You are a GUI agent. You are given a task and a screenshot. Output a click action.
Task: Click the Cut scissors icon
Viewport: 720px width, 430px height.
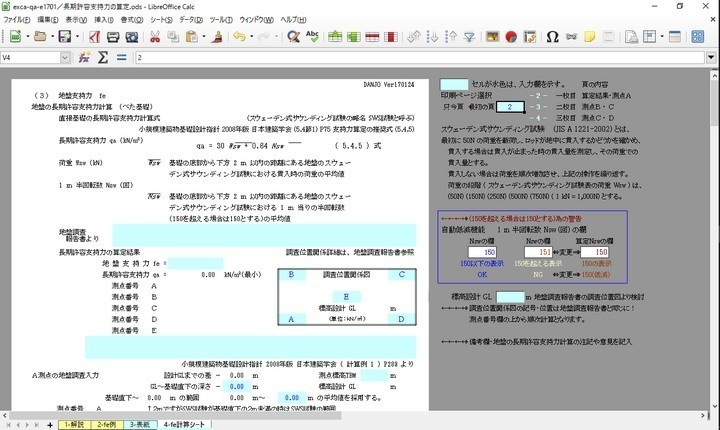click(155, 37)
